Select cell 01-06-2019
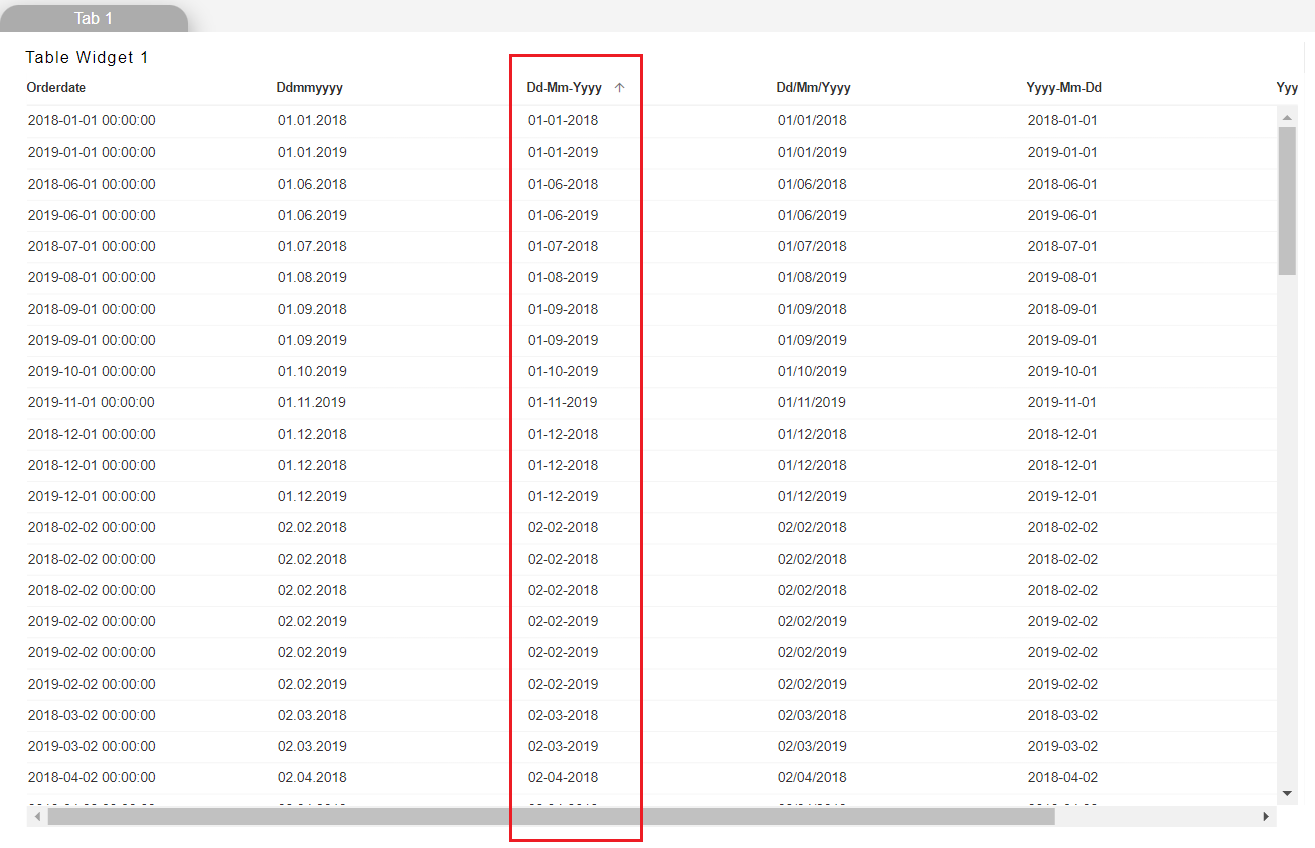The height and width of the screenshot is (848, 1315). click(x=563, y=216)
